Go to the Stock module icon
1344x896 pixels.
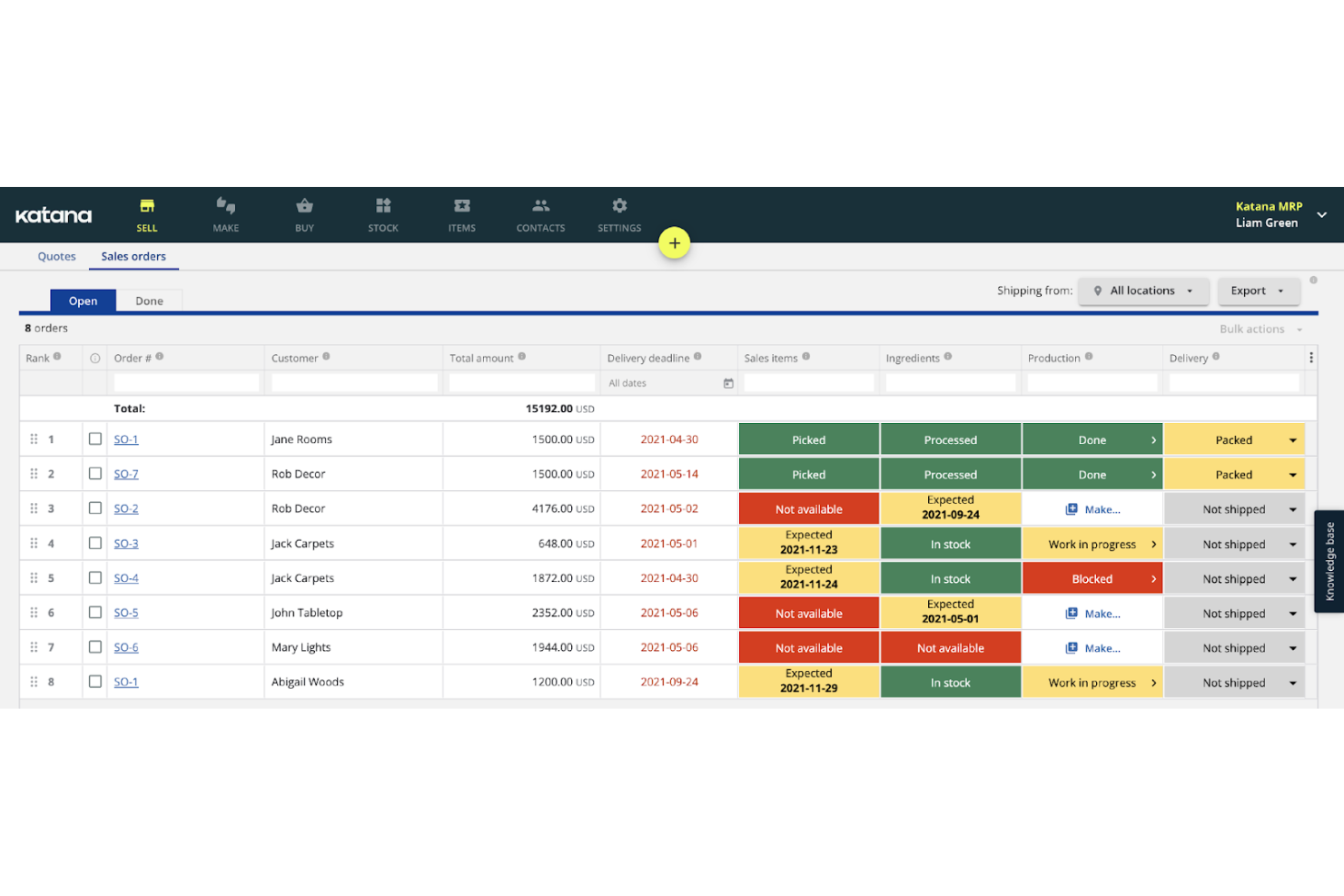pos(383,207)
